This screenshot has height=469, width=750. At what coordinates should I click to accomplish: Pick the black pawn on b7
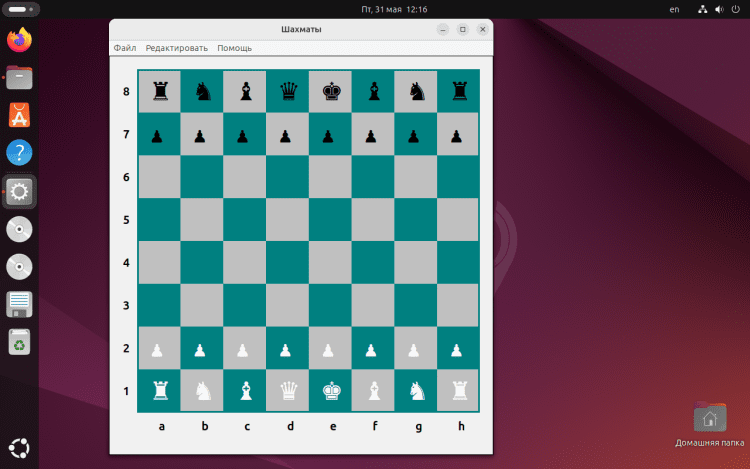[199, 137]
